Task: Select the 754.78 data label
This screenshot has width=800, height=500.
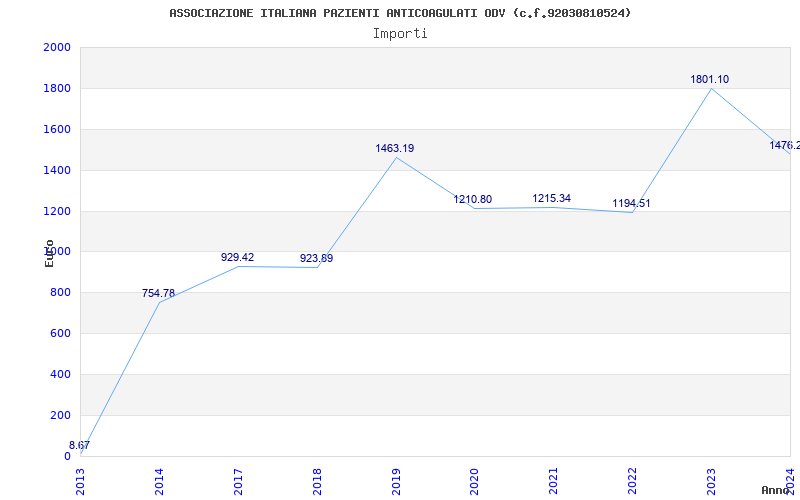Action: point(158,293)
